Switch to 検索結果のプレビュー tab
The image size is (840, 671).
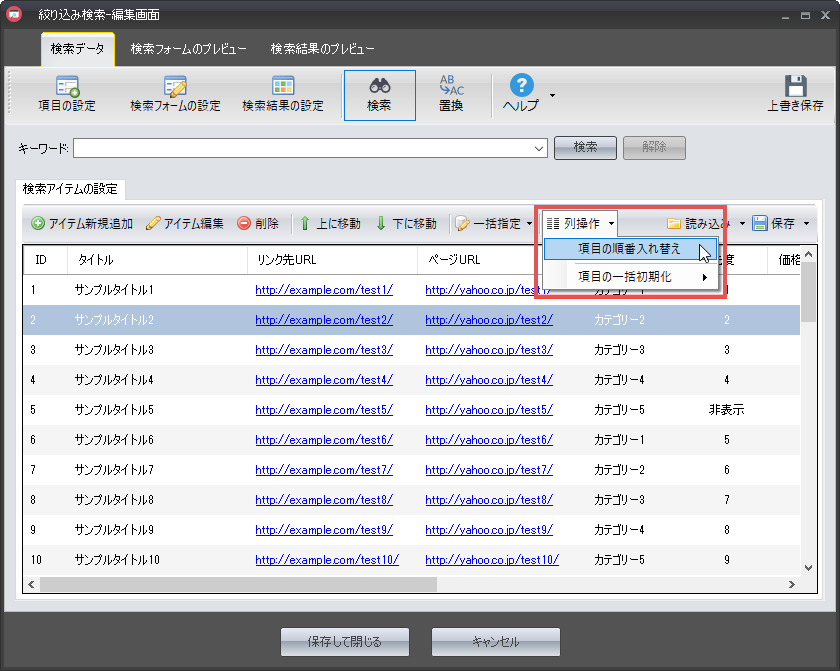pyautogui.click(x=322, y=48)
